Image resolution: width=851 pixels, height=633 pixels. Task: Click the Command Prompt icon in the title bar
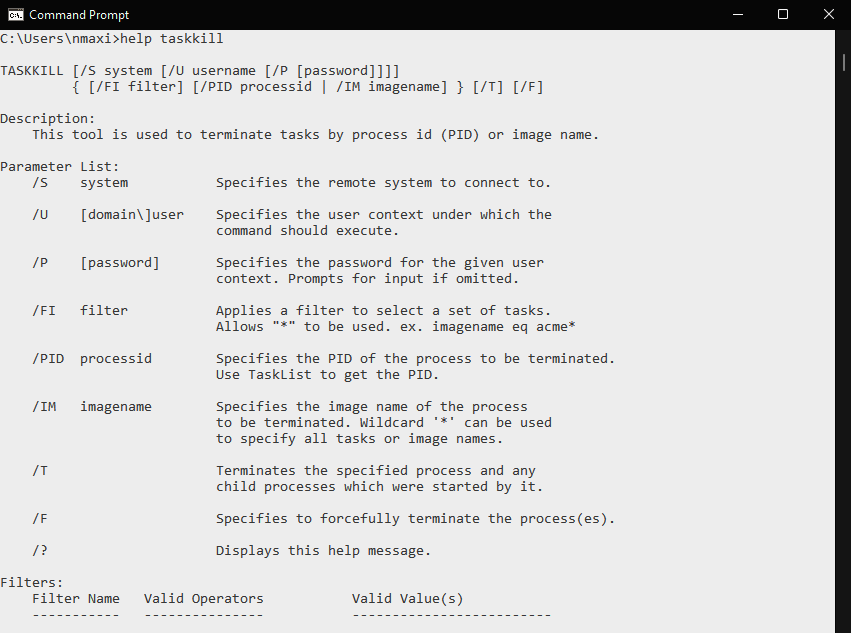click(x=14, y=15)
